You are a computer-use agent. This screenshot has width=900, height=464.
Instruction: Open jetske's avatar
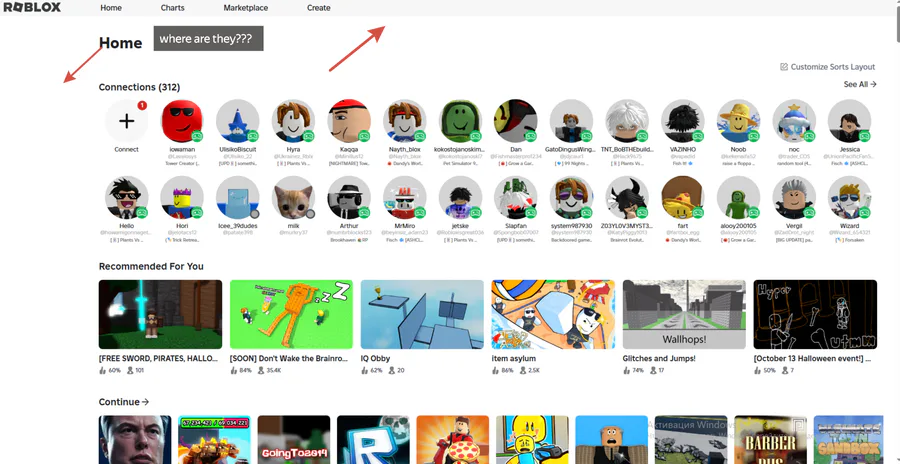point(460,198)
